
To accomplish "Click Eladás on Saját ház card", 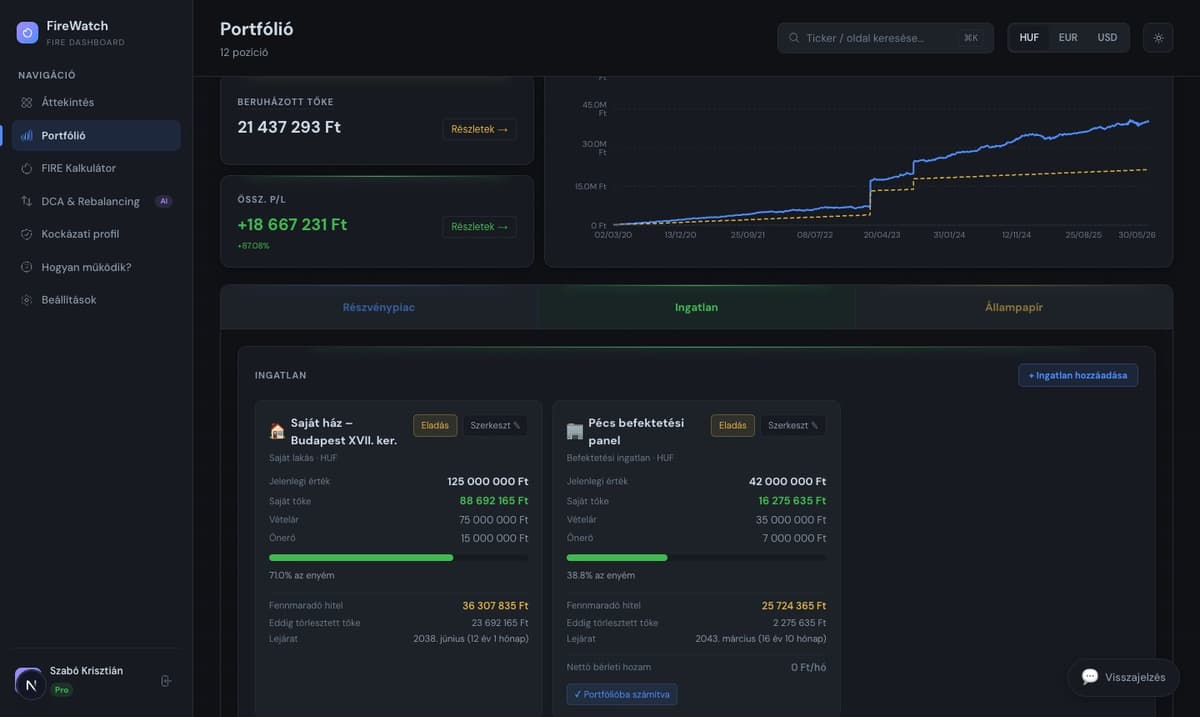I will 435,425.
